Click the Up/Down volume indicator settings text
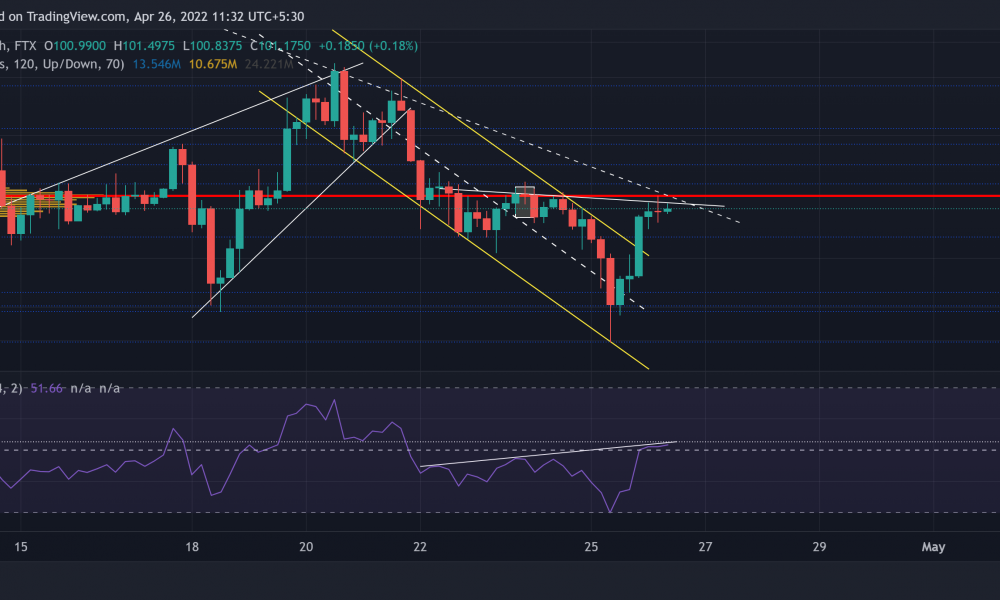 point(62,64)
